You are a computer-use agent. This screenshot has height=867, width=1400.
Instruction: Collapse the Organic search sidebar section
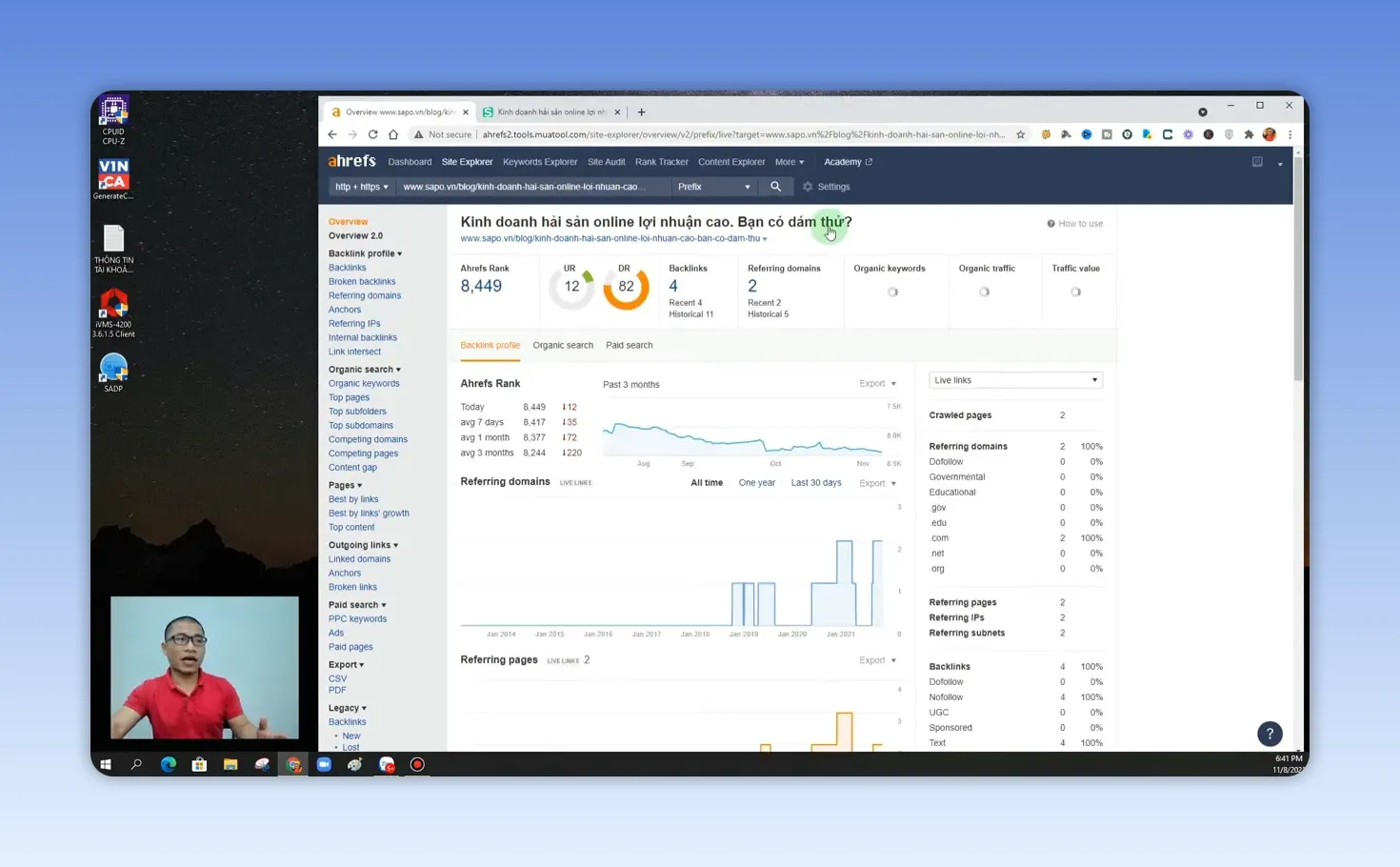(365, 370)
